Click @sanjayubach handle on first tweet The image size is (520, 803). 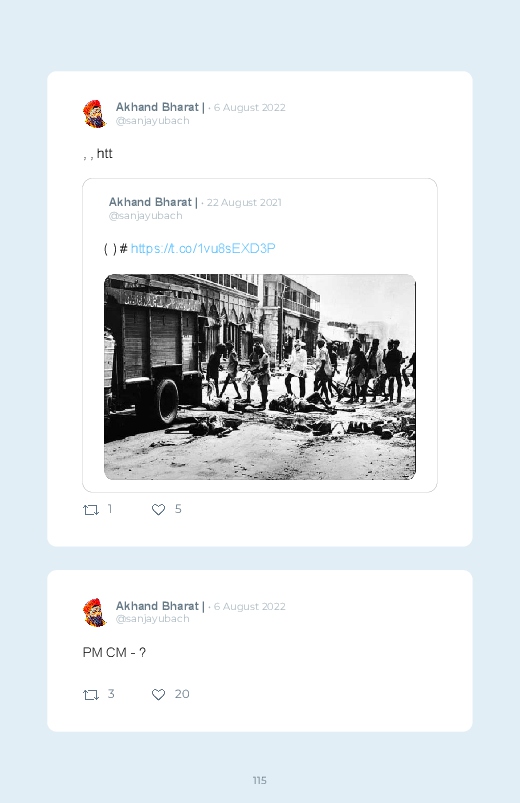click(x=153, y=120)
